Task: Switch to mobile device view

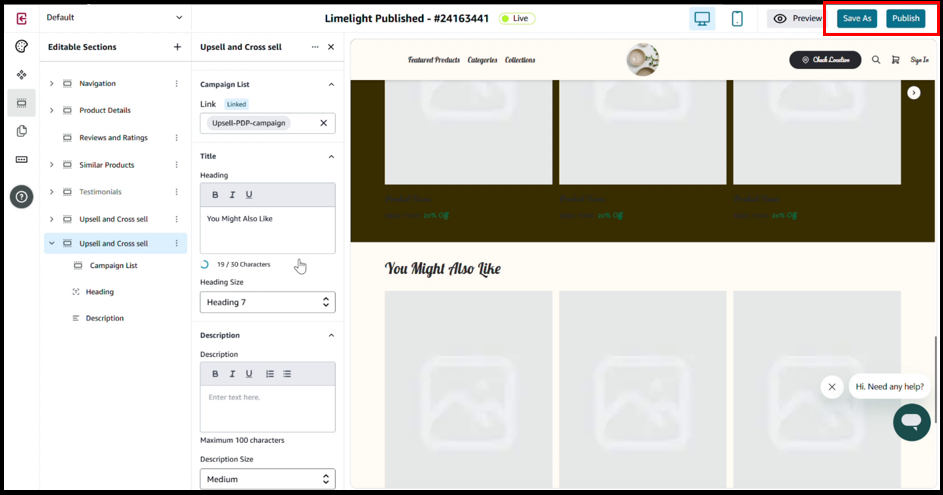Action: (x=737, y=19)
